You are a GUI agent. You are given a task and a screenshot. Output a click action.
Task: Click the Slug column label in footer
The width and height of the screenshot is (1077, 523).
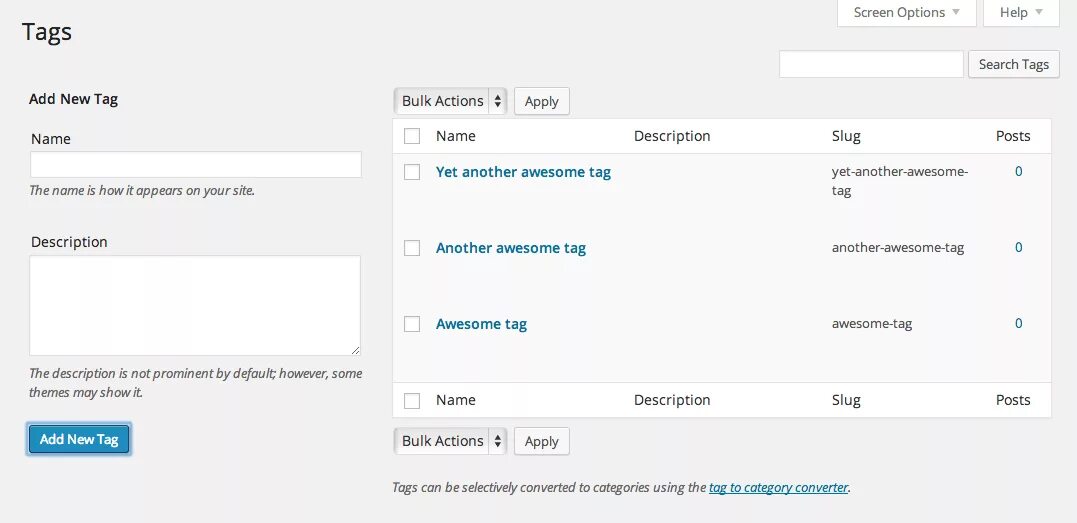[846, 400]
